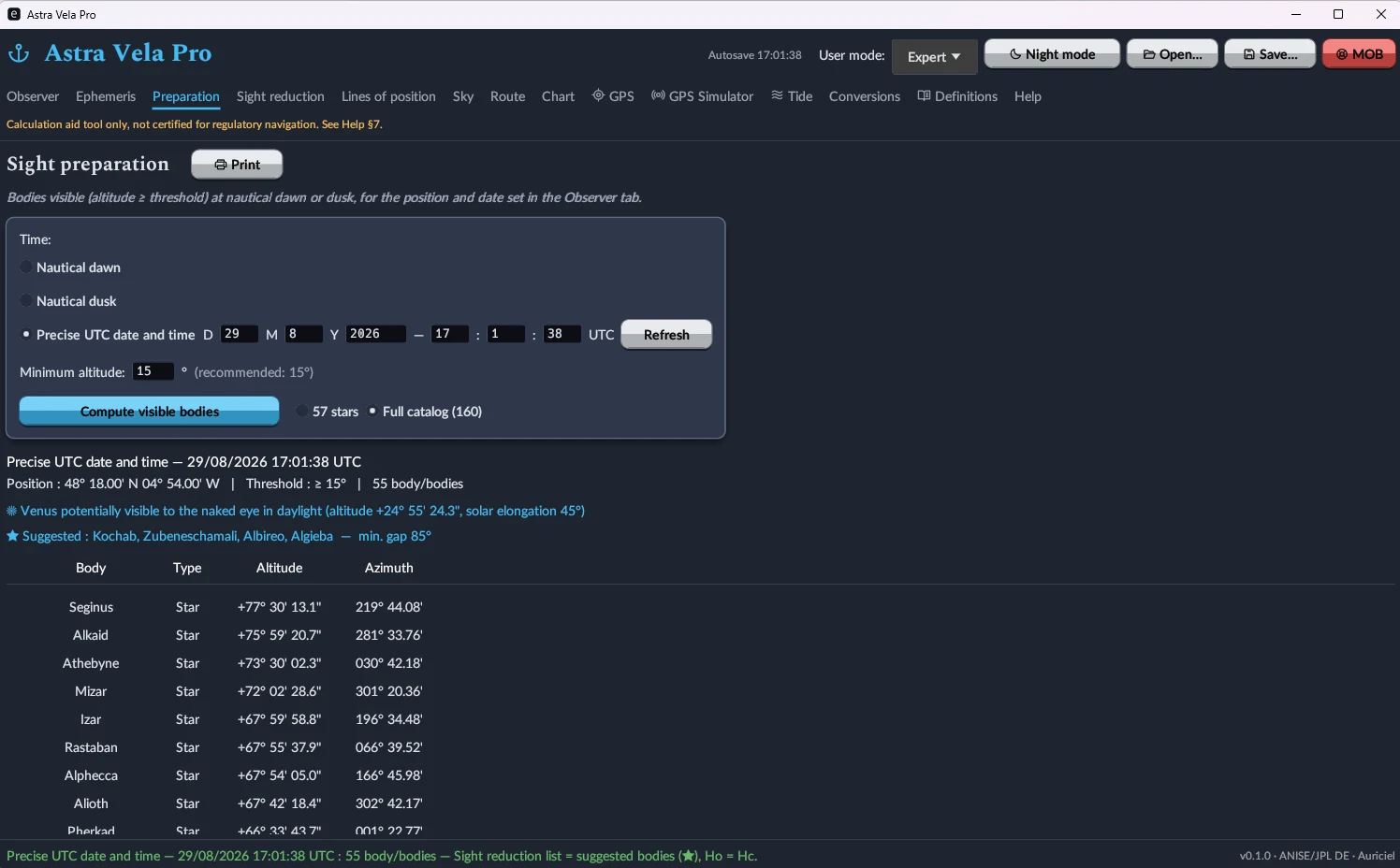1400x868 pixels.
Task: Click the seconds input field
Action: tap(561, 334)
